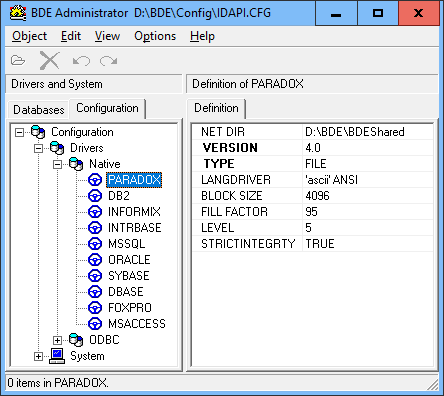
Task: Expand the System tree node
Action: (x=38, y=356)
